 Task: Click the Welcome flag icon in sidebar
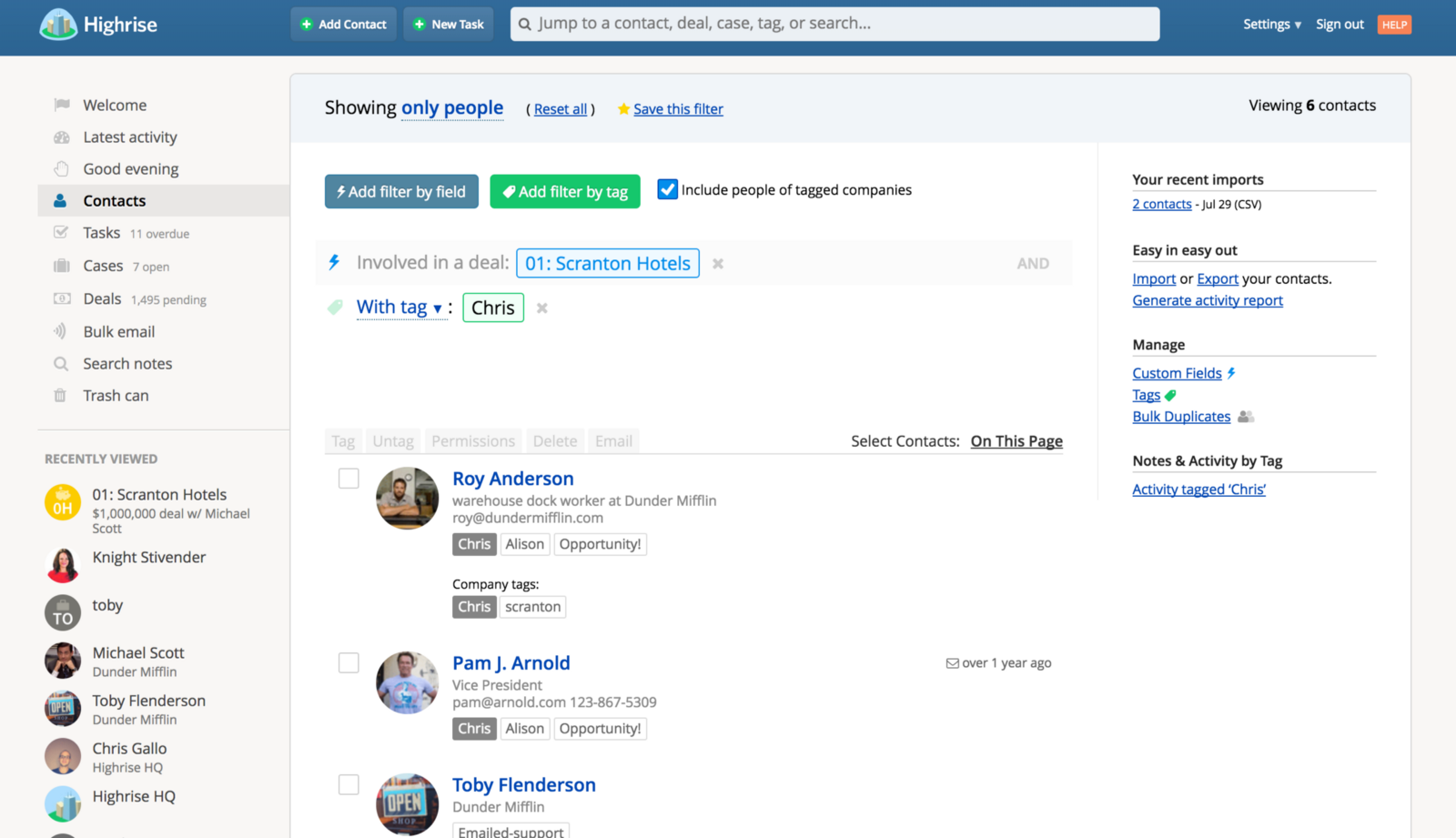point(62,105)
